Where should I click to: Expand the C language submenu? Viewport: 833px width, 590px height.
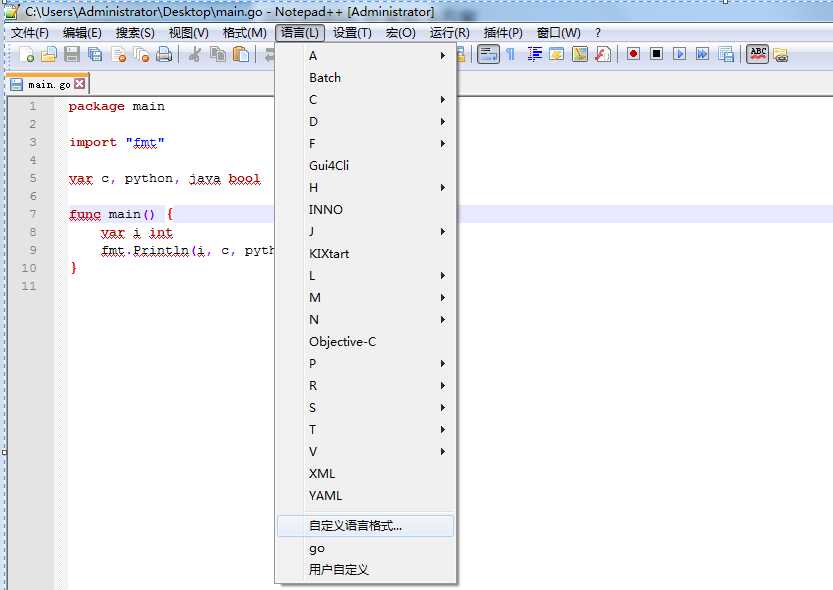(x=366, y=100)
